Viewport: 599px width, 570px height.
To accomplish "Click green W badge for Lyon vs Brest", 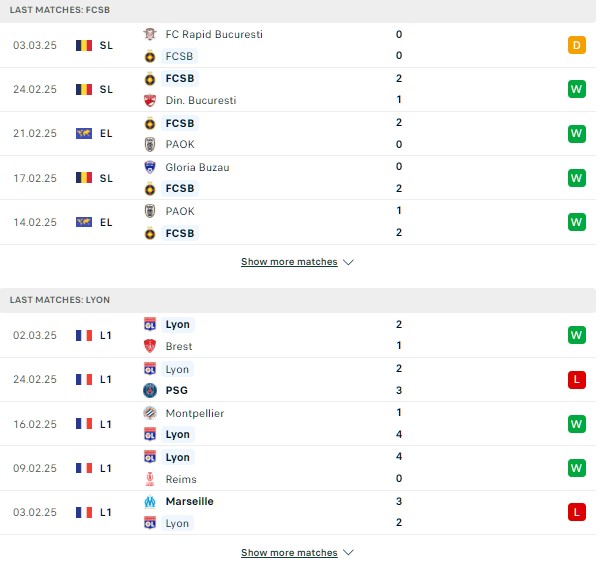I will point(576,335).
